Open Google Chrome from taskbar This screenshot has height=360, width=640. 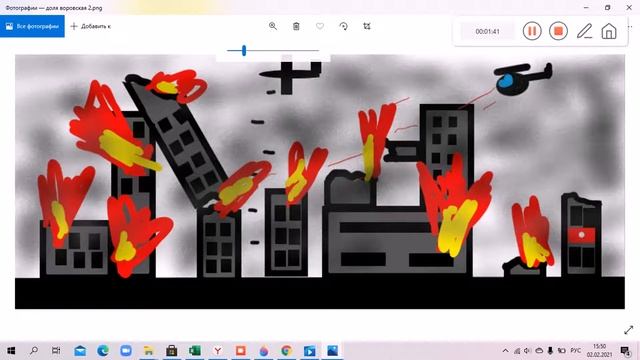[287, 351]
